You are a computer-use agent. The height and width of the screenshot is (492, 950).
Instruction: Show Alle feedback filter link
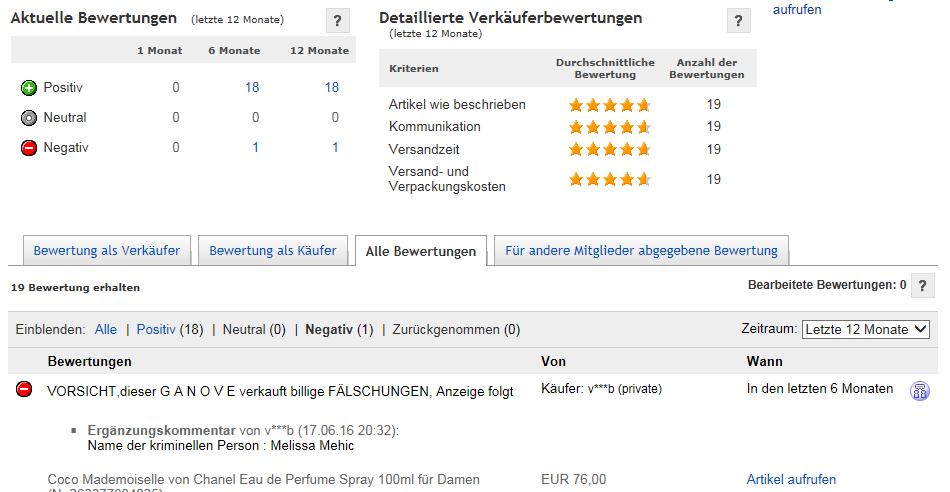point(106,330)
